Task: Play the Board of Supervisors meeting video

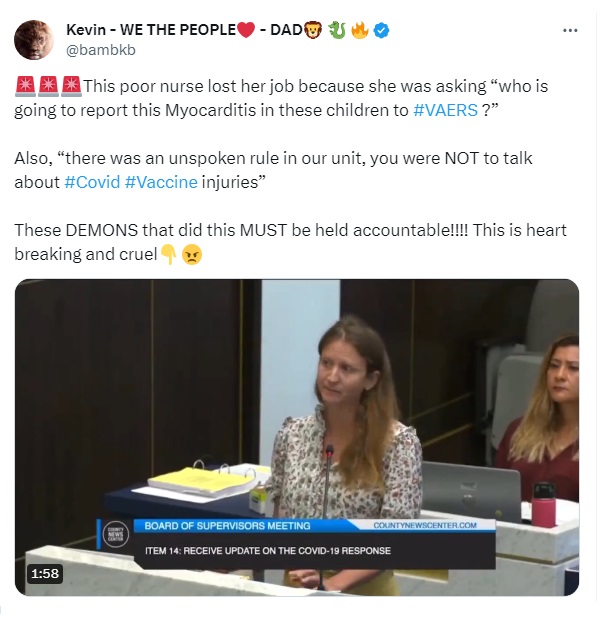Action: [x=297, y=438]
